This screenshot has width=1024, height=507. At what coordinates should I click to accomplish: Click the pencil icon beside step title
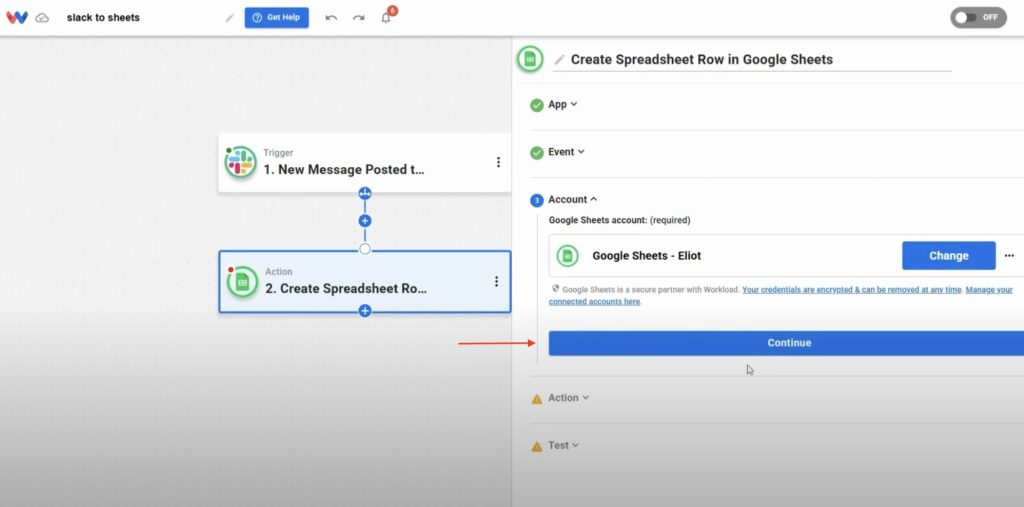[559, 60]
